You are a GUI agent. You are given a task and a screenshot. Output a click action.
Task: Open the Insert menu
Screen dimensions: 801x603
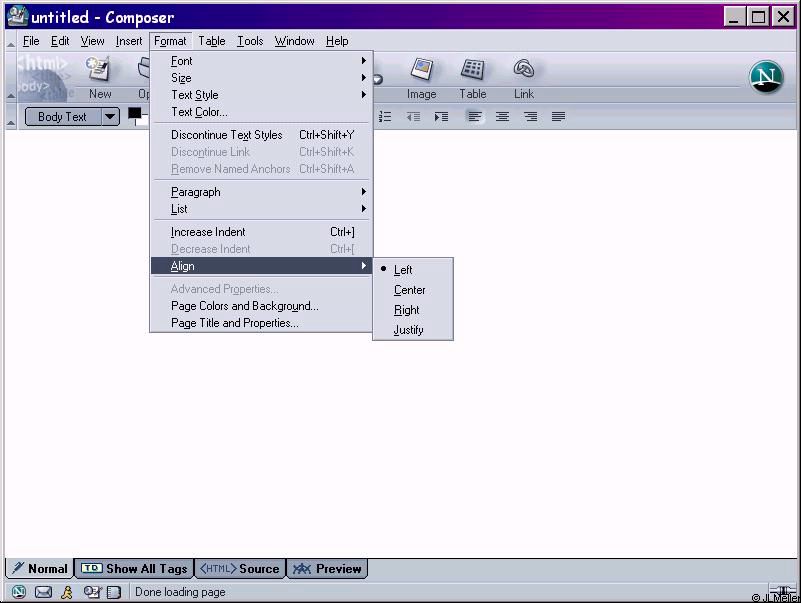coord(129,41)
